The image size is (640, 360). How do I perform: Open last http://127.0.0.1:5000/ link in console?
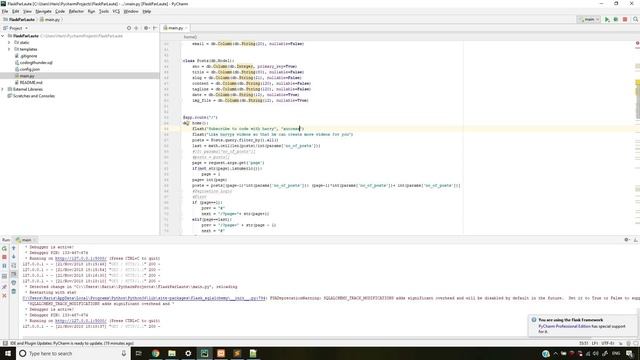[81, 321]
